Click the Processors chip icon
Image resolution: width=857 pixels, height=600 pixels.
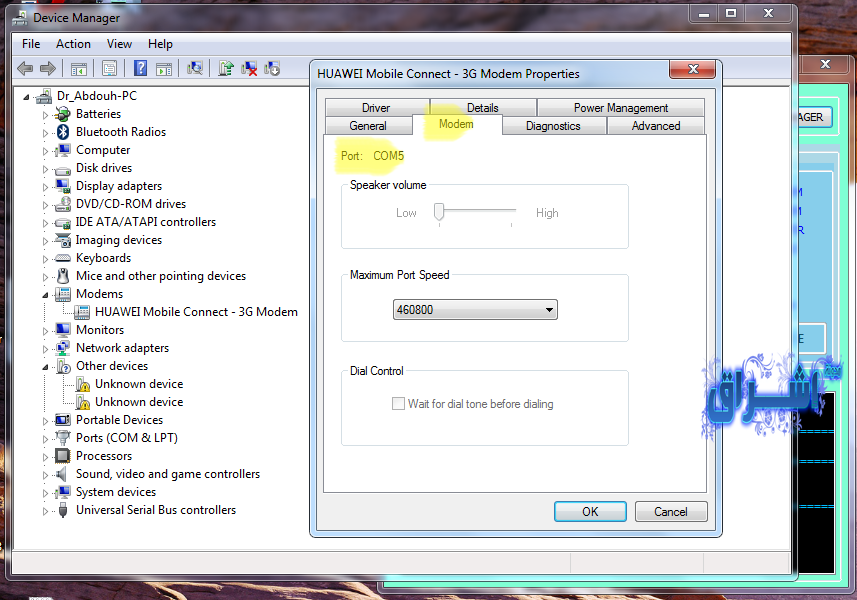63,456
